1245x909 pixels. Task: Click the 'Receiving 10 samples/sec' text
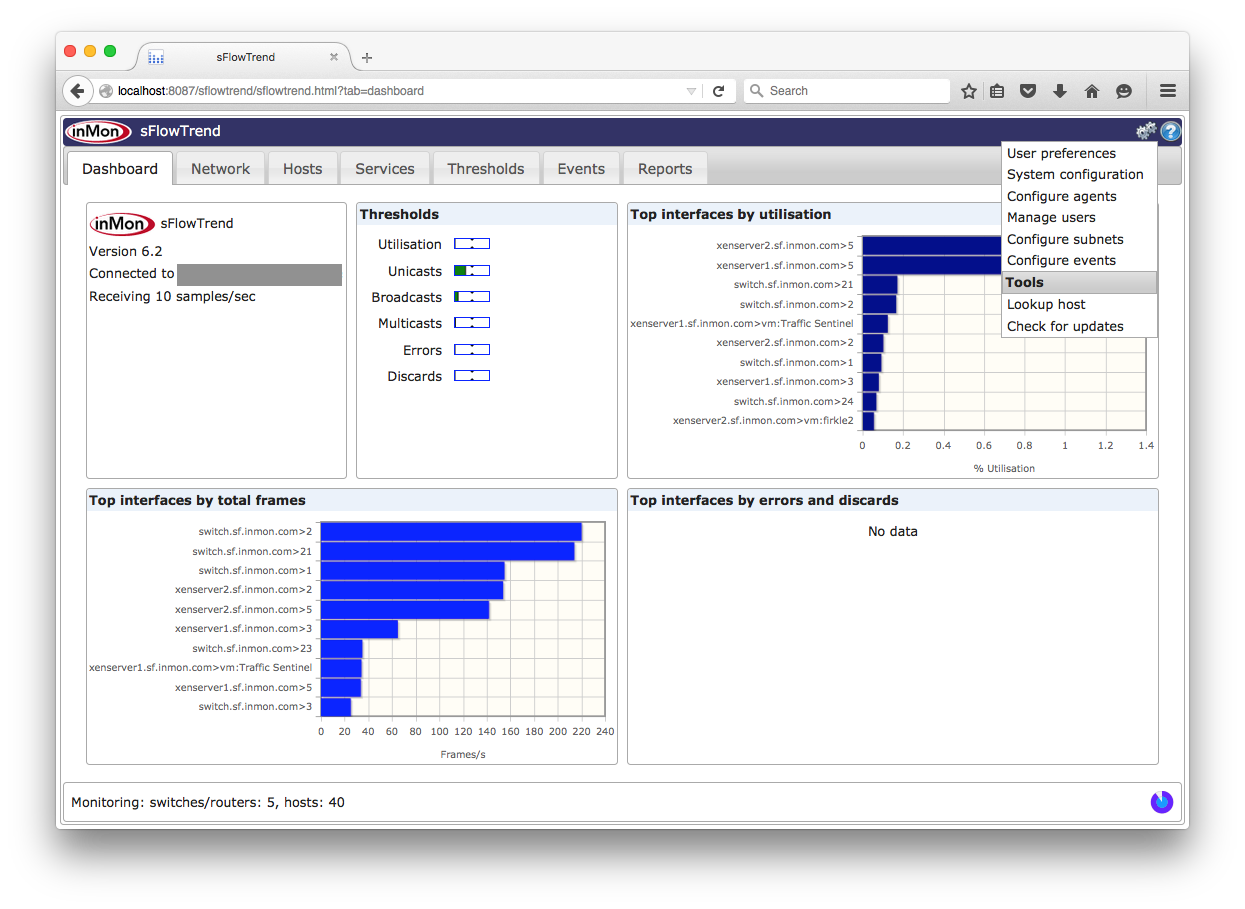coord(172,296)
